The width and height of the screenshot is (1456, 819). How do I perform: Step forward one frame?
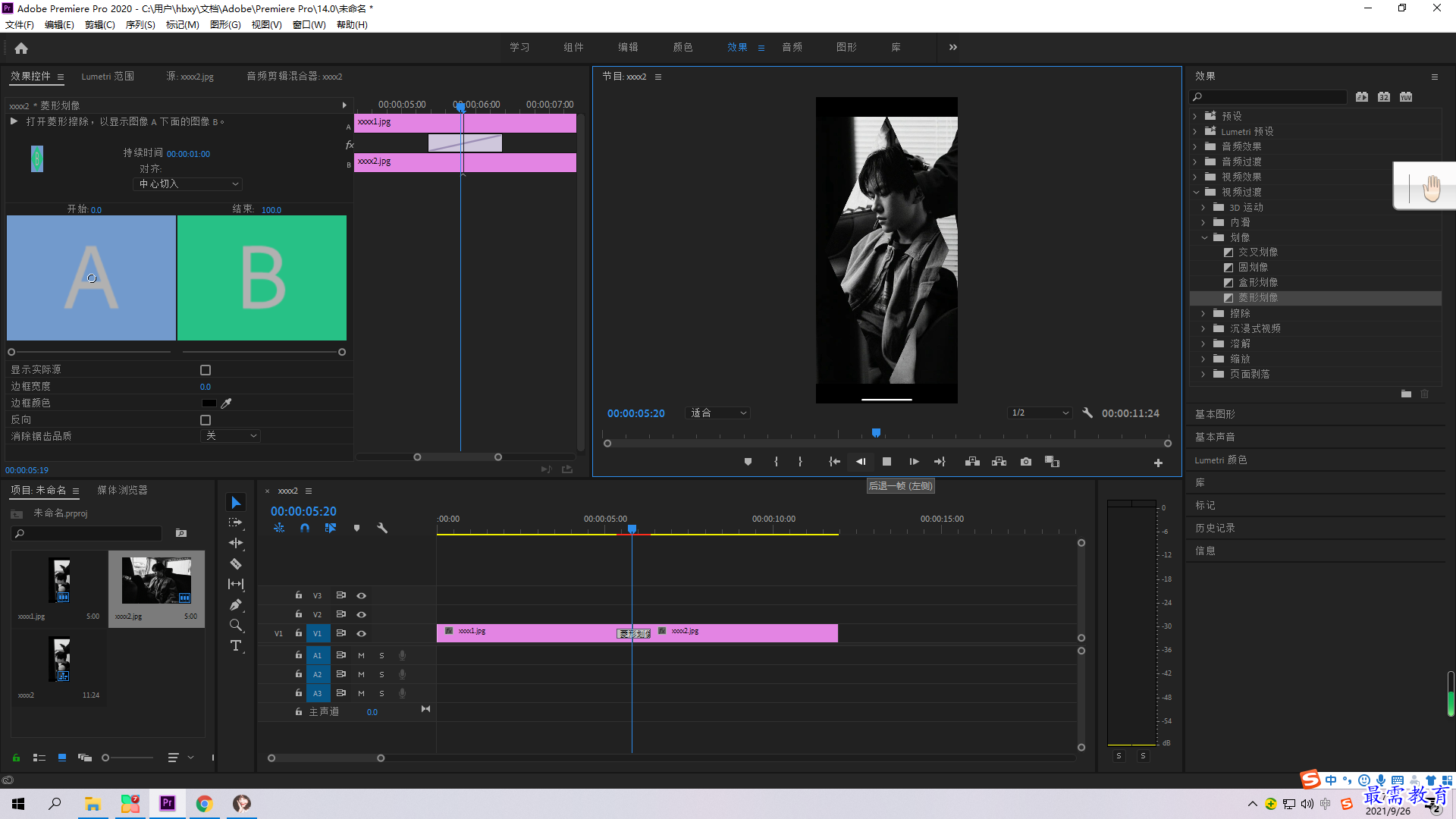click(914, 462)
